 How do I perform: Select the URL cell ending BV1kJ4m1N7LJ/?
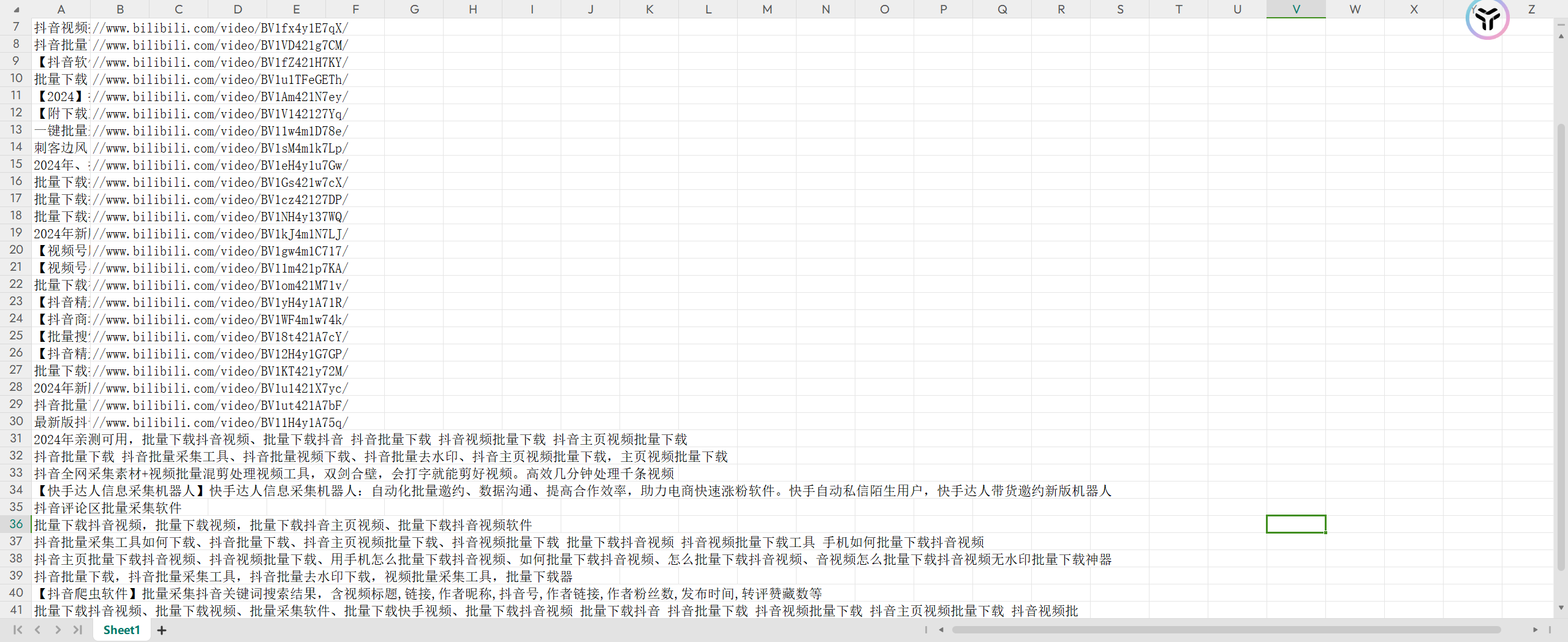click(x=220, y=233)
